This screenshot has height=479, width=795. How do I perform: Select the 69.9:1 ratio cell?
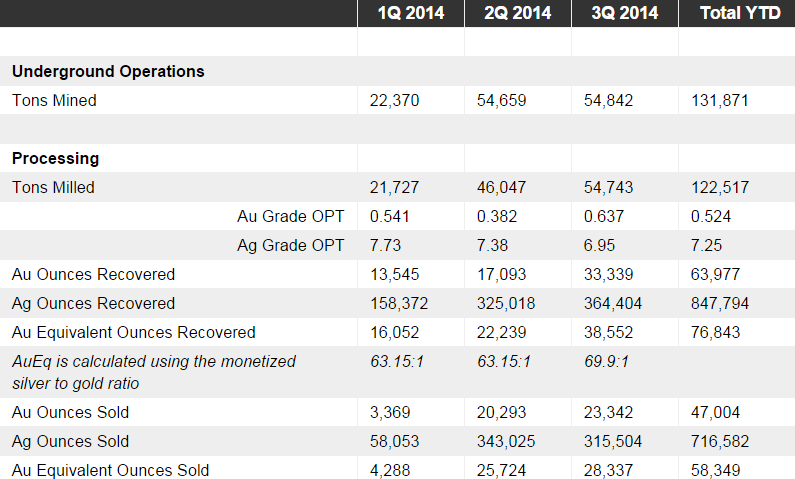[605, 361]
